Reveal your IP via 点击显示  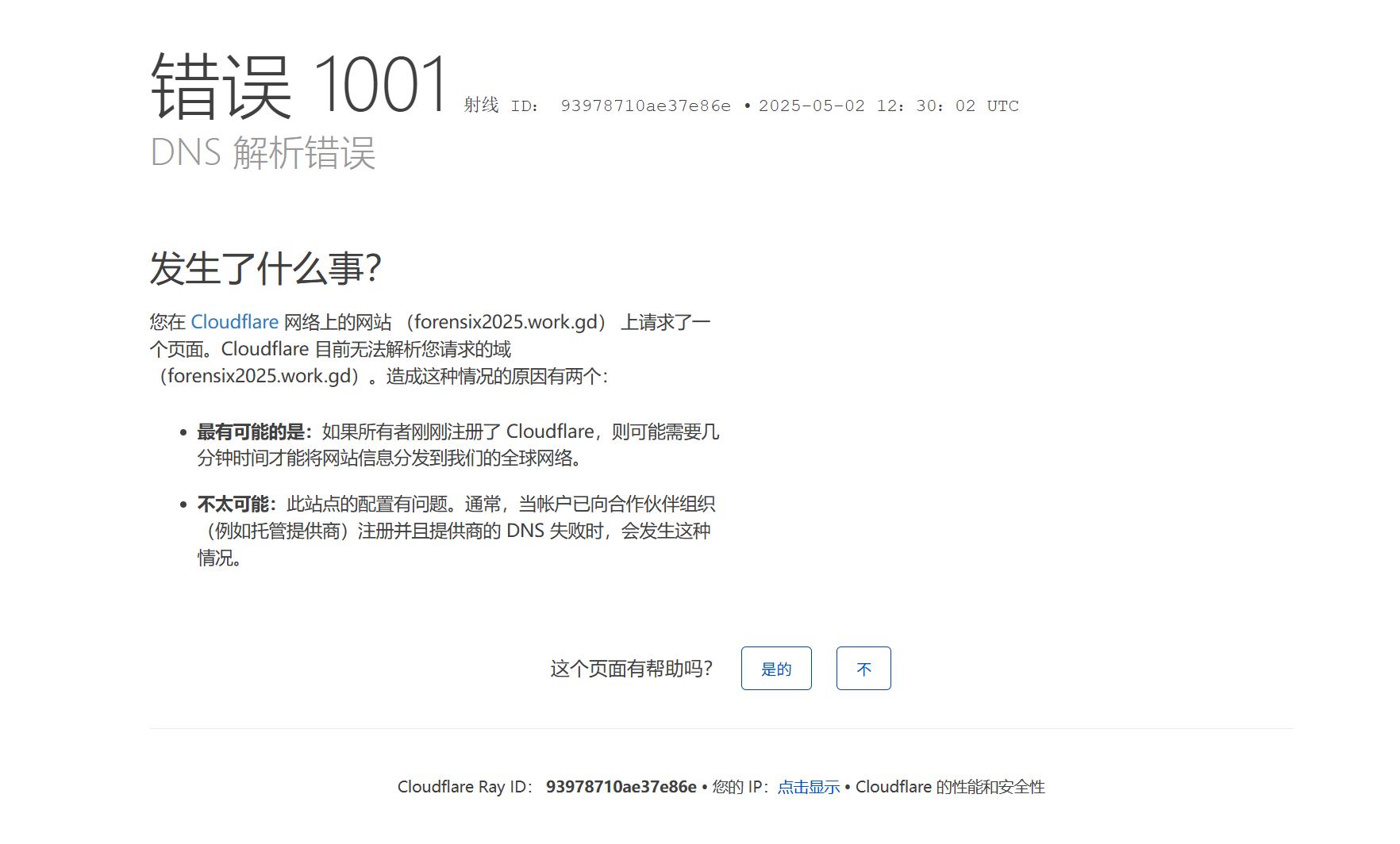[807, 786]
